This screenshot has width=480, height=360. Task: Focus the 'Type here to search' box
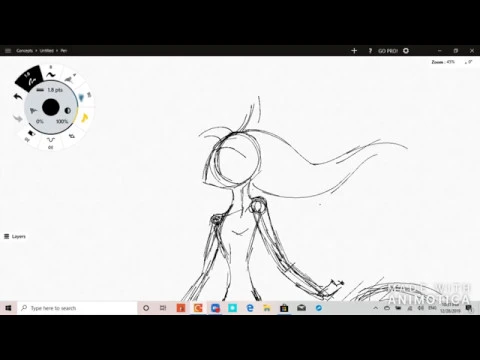coord(77,308)
